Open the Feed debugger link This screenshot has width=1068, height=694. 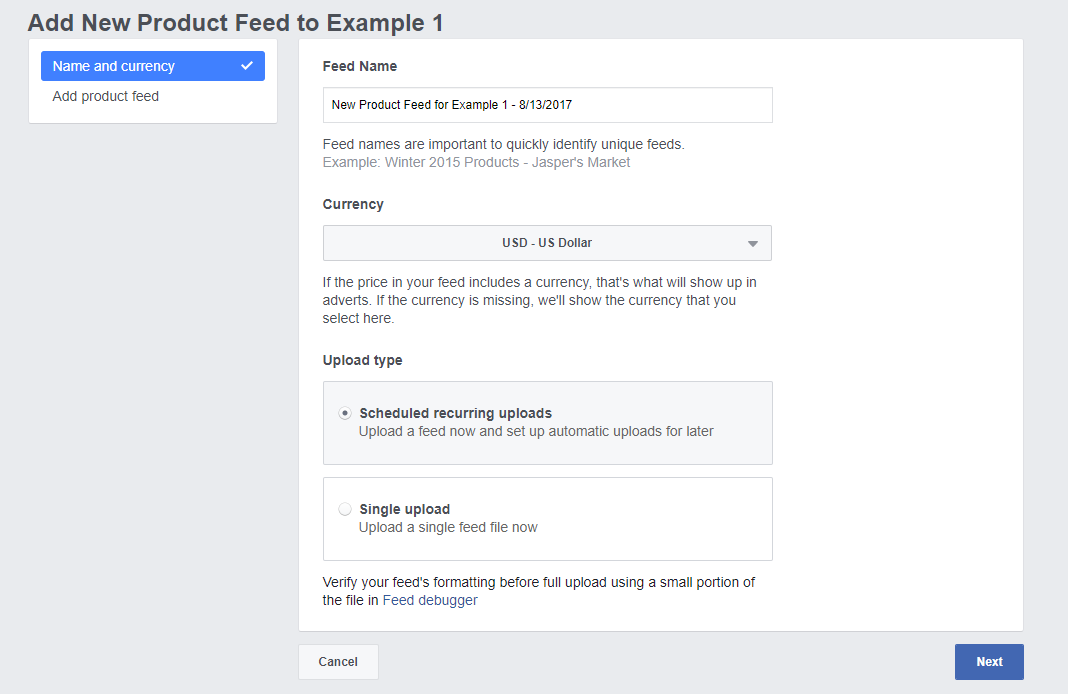point(430,601)
